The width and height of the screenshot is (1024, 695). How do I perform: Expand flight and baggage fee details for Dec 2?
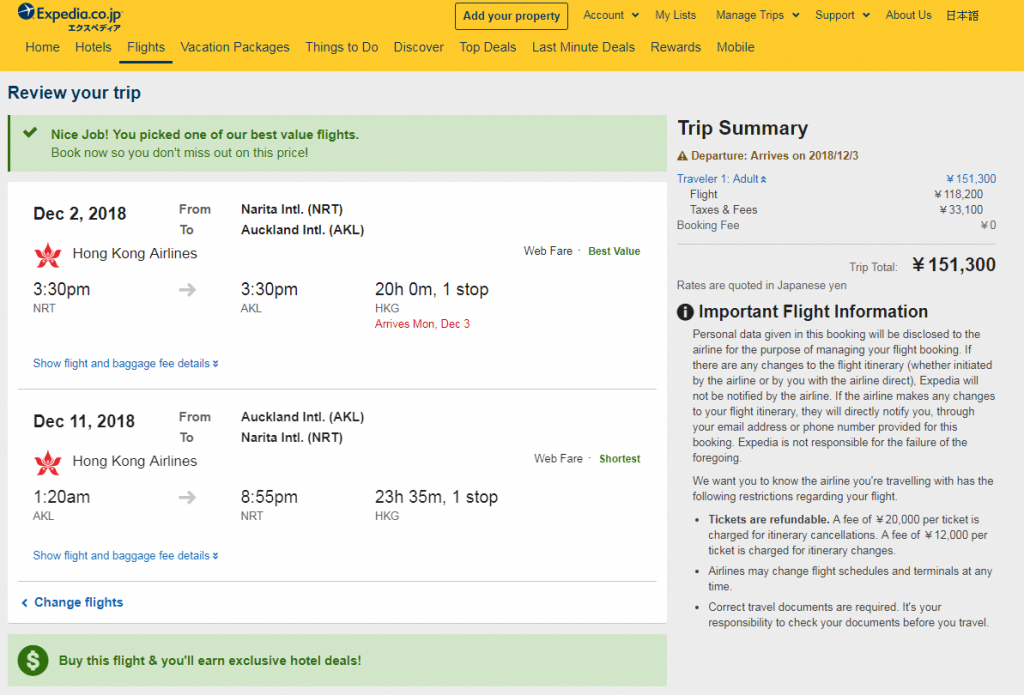pyautogui.click(x=125, y=363)
